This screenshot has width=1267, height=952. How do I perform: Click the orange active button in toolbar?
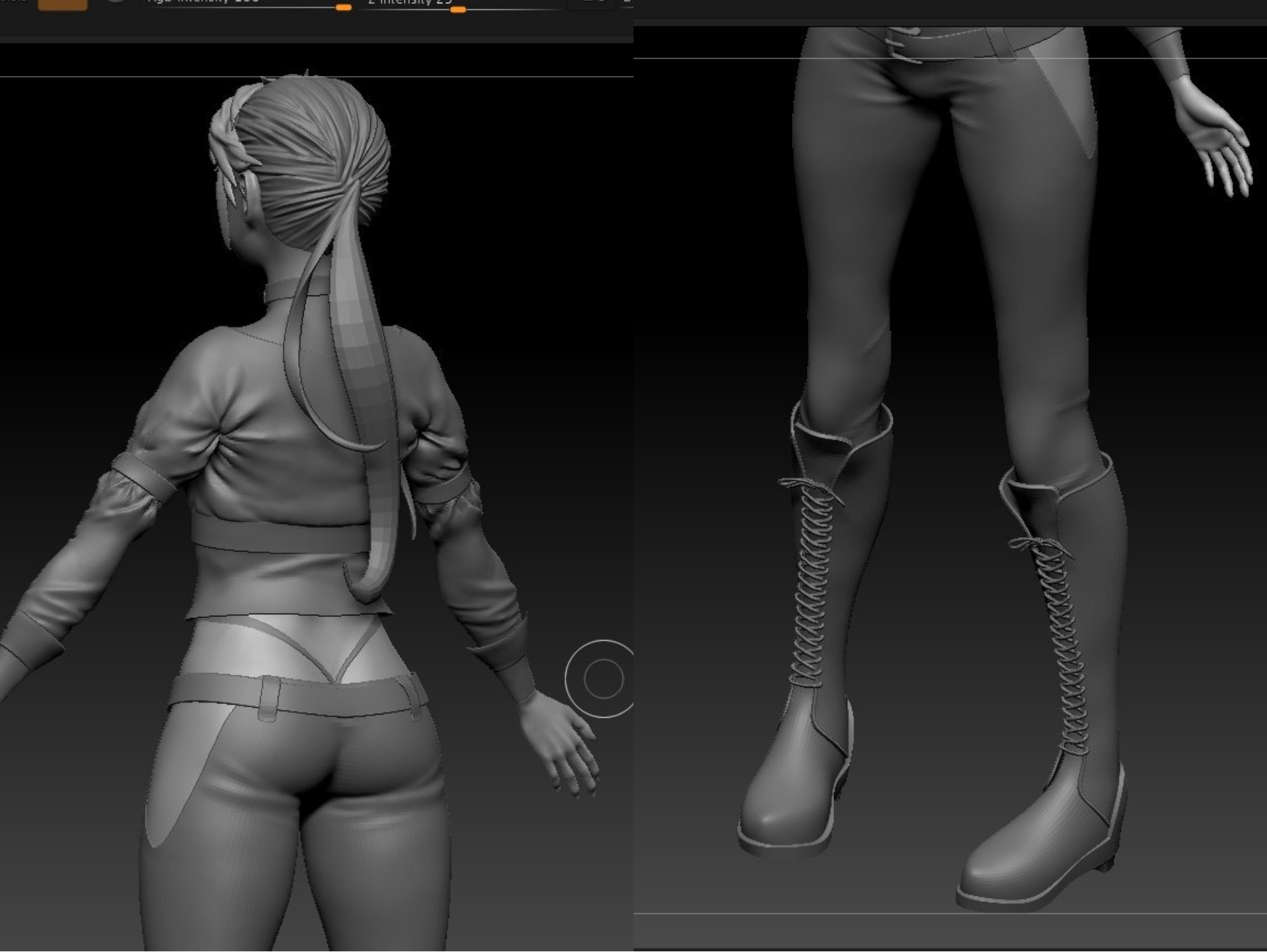pos(62,4)
